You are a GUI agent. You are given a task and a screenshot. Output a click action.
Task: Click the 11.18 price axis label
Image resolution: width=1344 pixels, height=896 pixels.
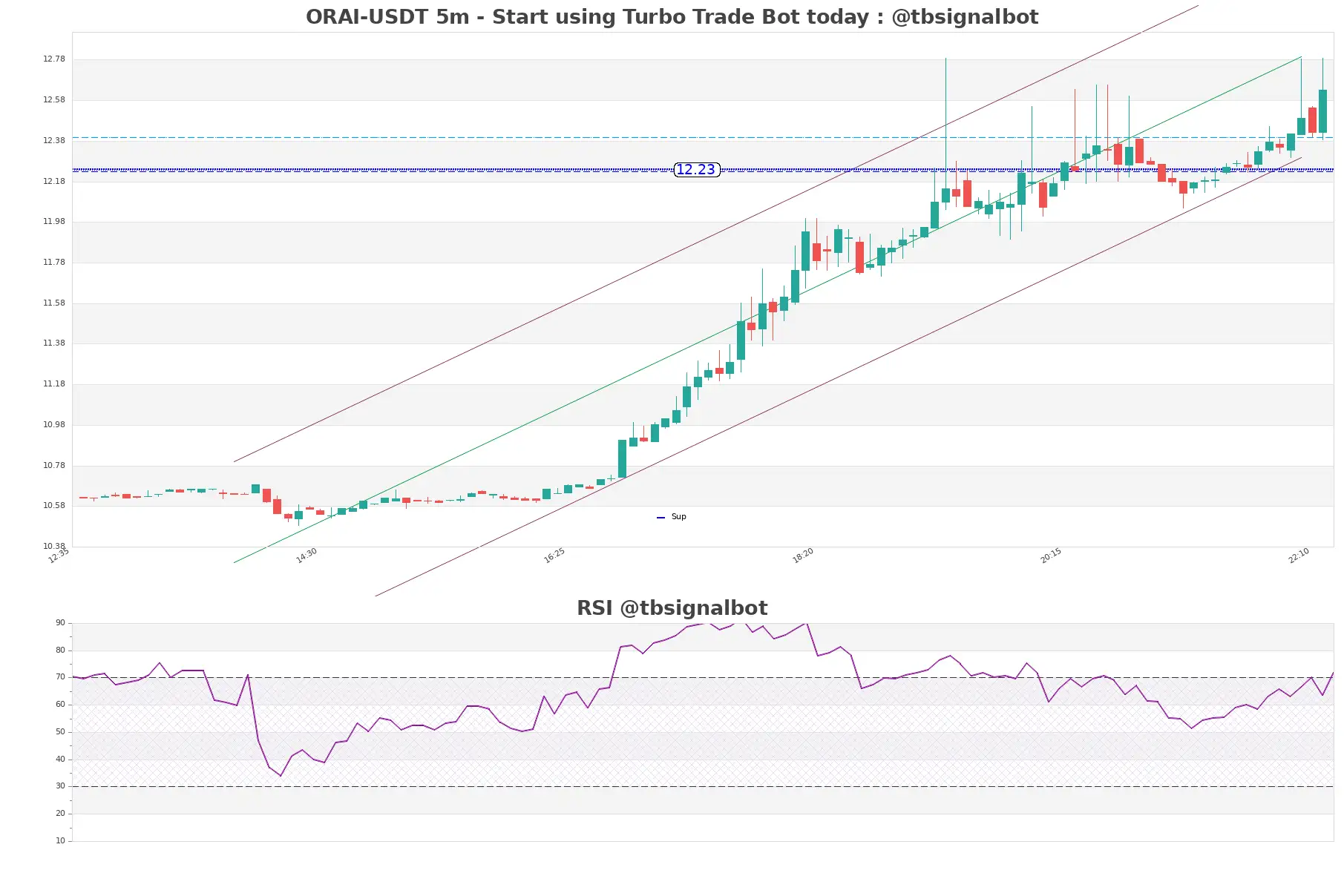click(x=54, y=384)
